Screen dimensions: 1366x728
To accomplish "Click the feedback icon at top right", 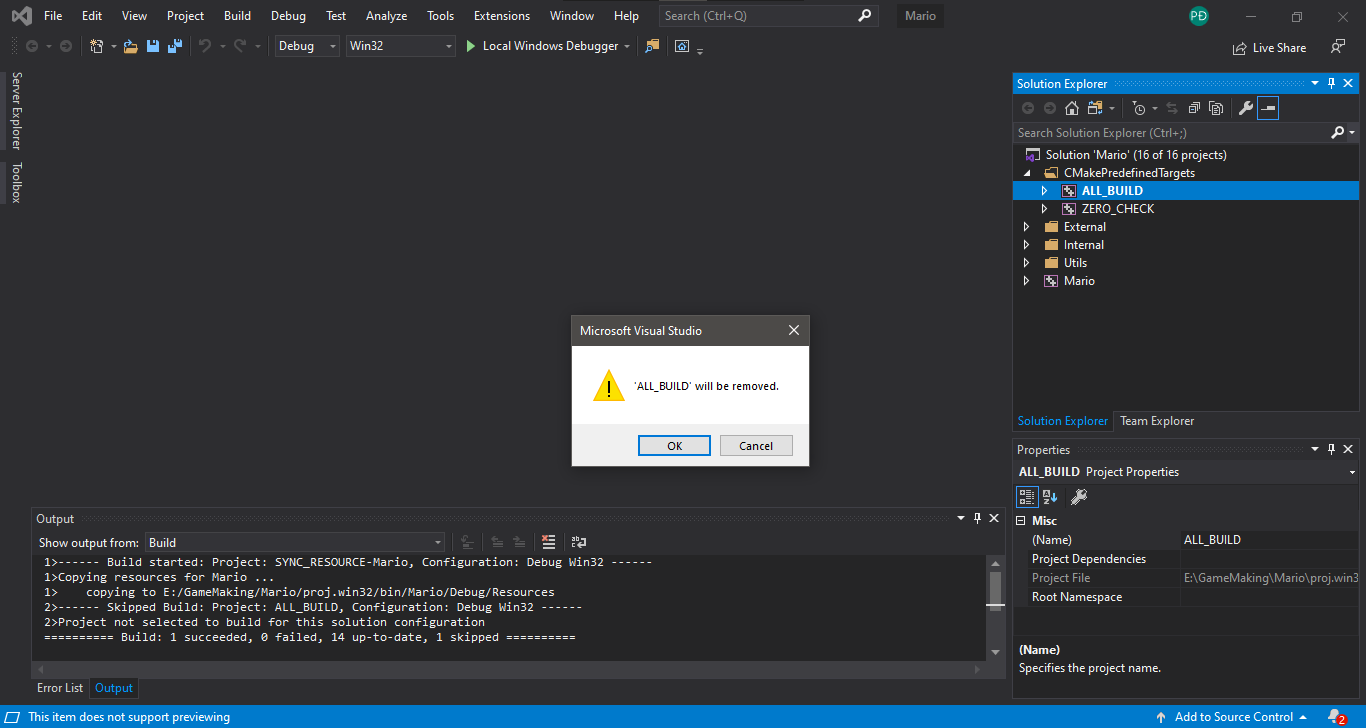I will coord(1338,47).
